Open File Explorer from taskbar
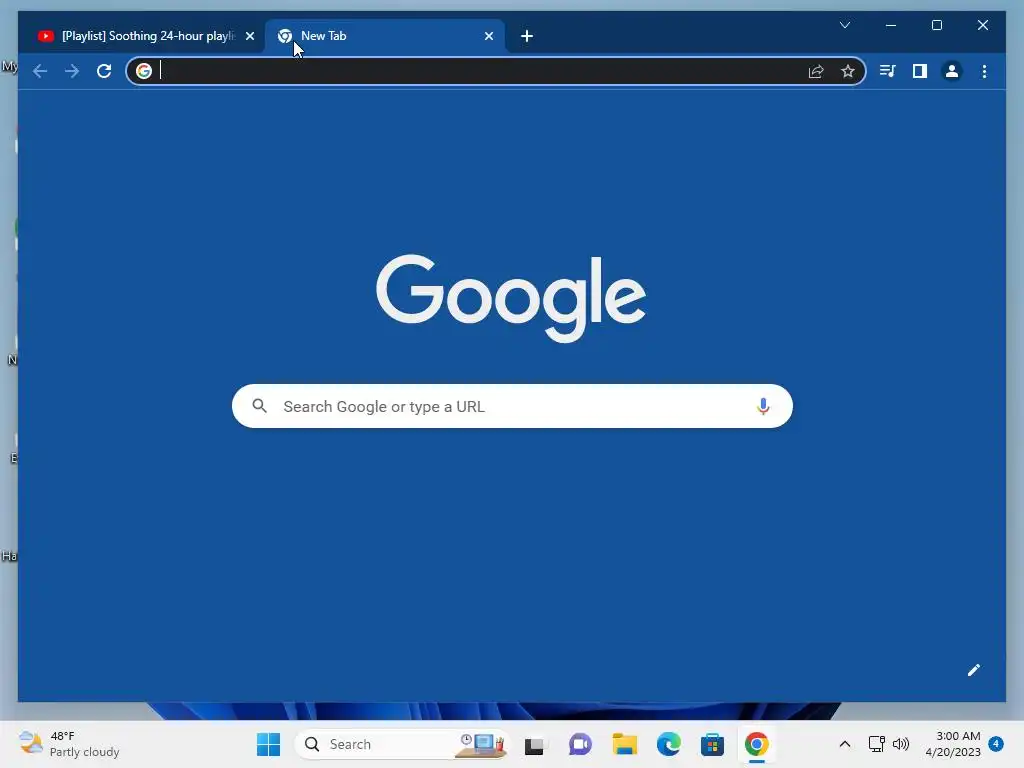1024x768 pixels. pyautogui.click(x=624, y=744)
